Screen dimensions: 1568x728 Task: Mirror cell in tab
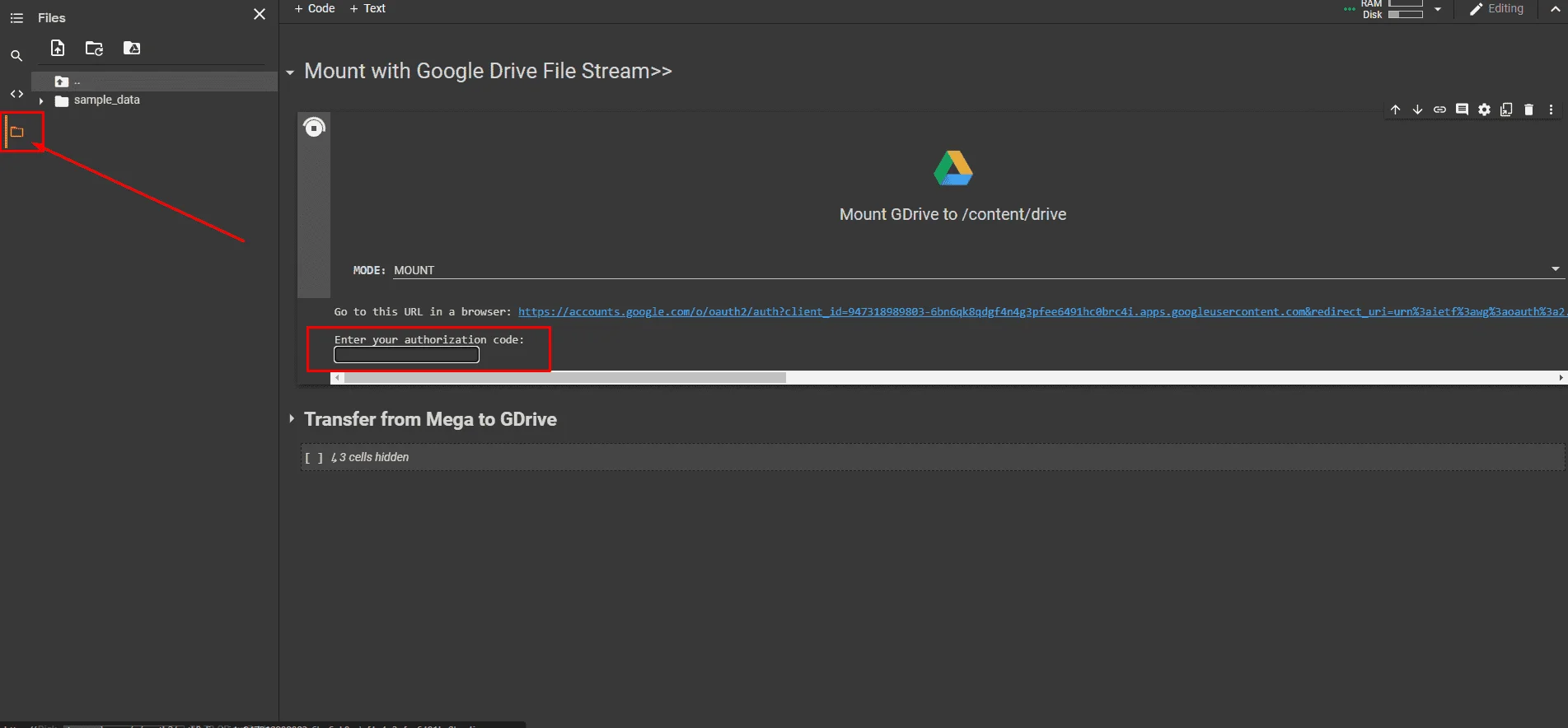click(1506, 110)
